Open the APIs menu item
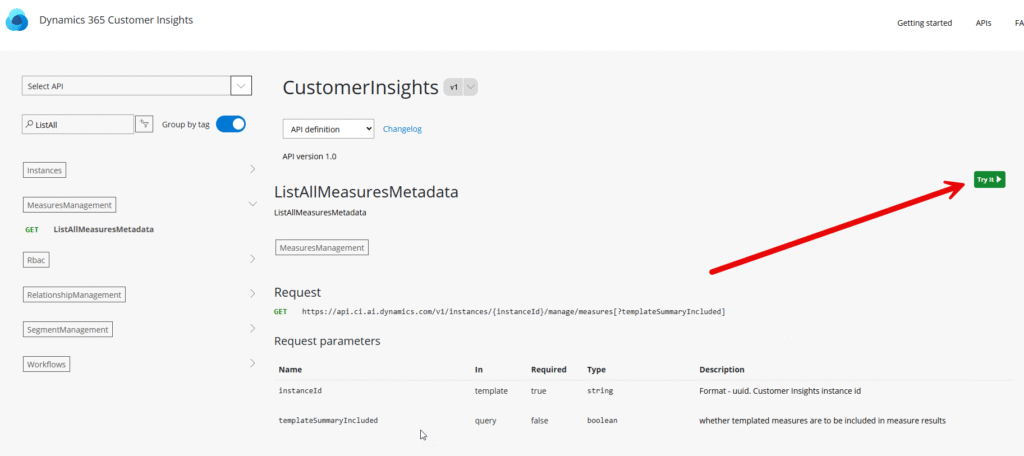Viewport: 1024px width, 456px height. tap(984, 23)
